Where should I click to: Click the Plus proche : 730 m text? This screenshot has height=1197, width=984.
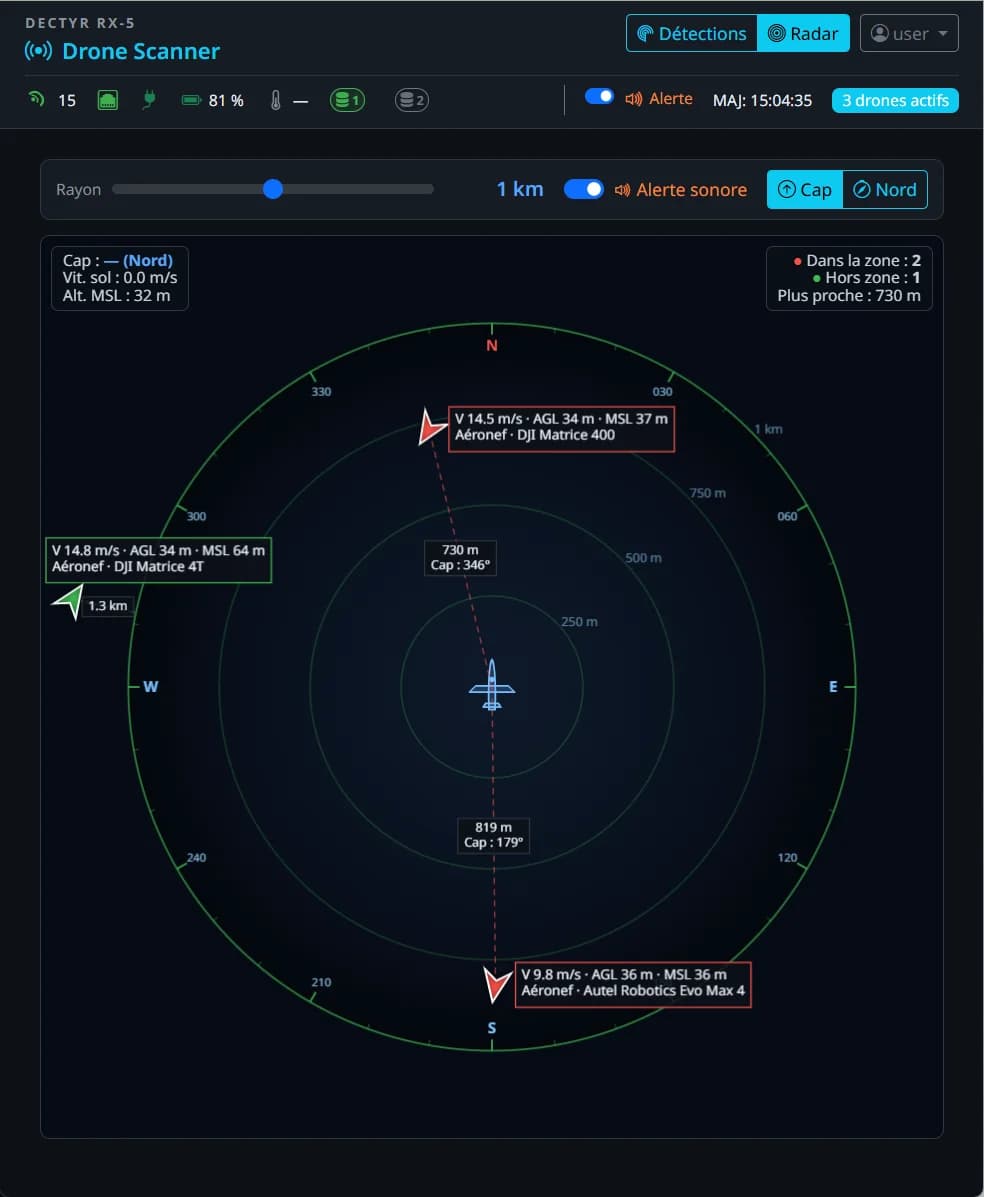pos(849,296)
